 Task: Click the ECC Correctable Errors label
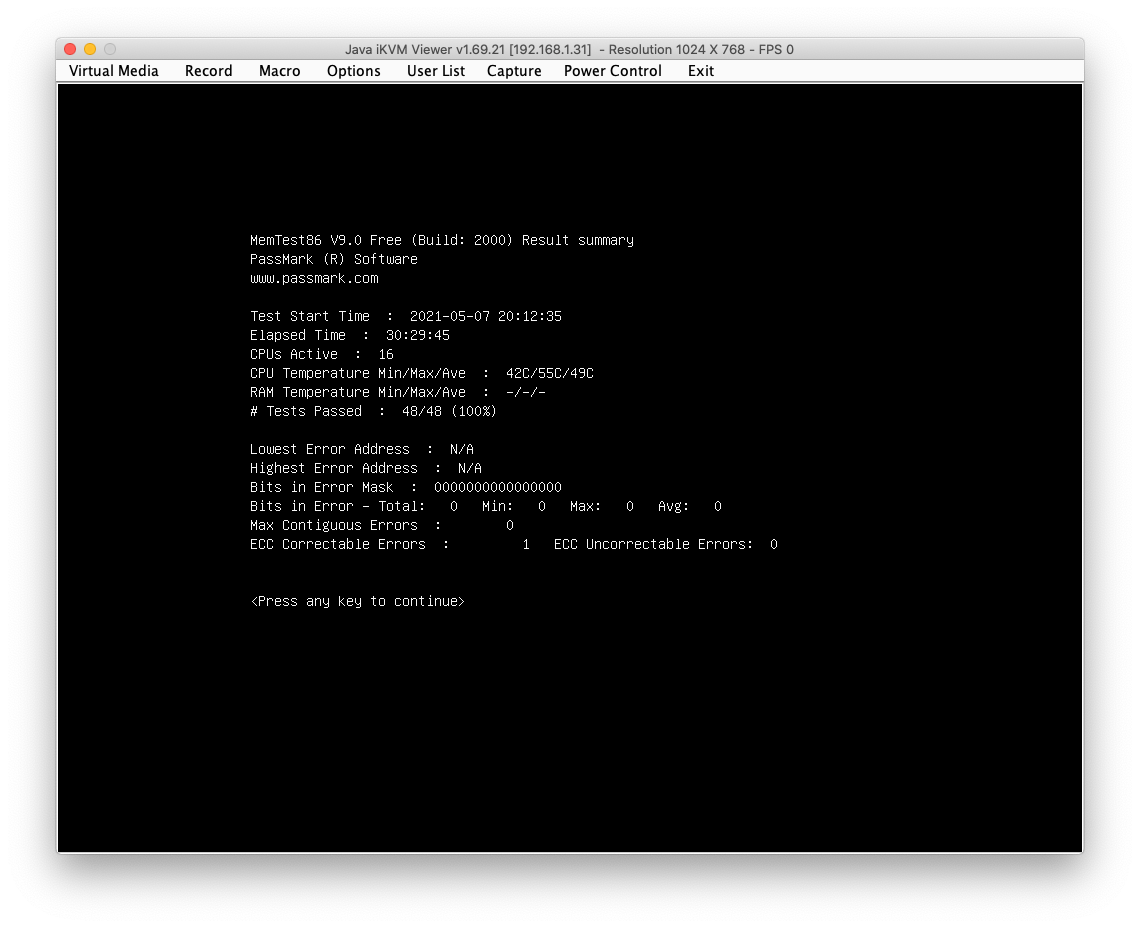pyautogui.click(x=337, y=544)
